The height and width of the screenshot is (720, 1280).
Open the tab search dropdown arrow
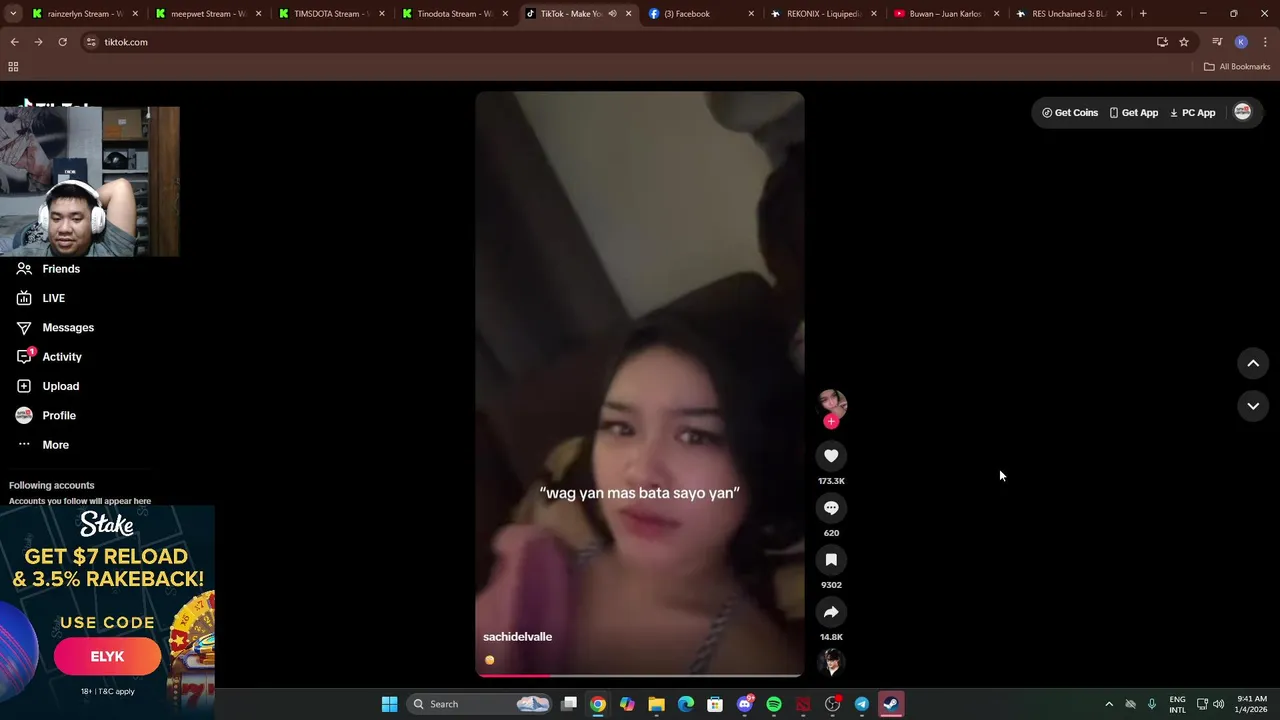(13, 14)
